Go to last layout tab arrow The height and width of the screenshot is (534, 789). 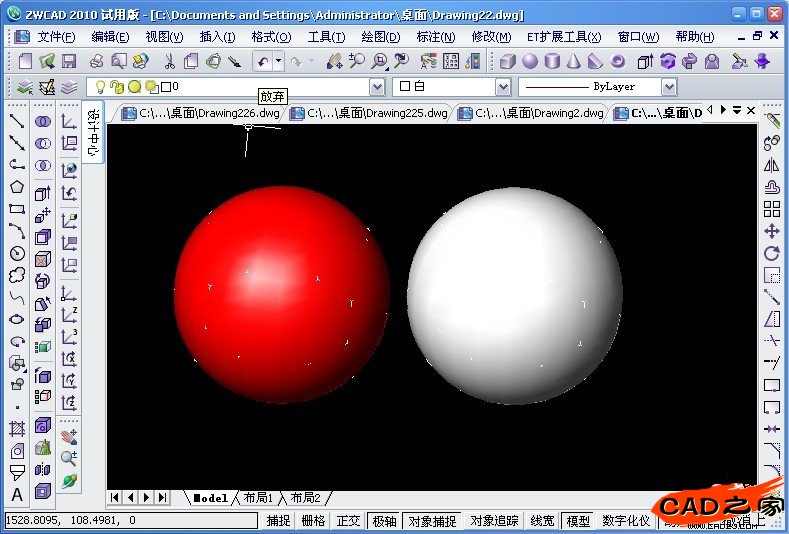162,497
